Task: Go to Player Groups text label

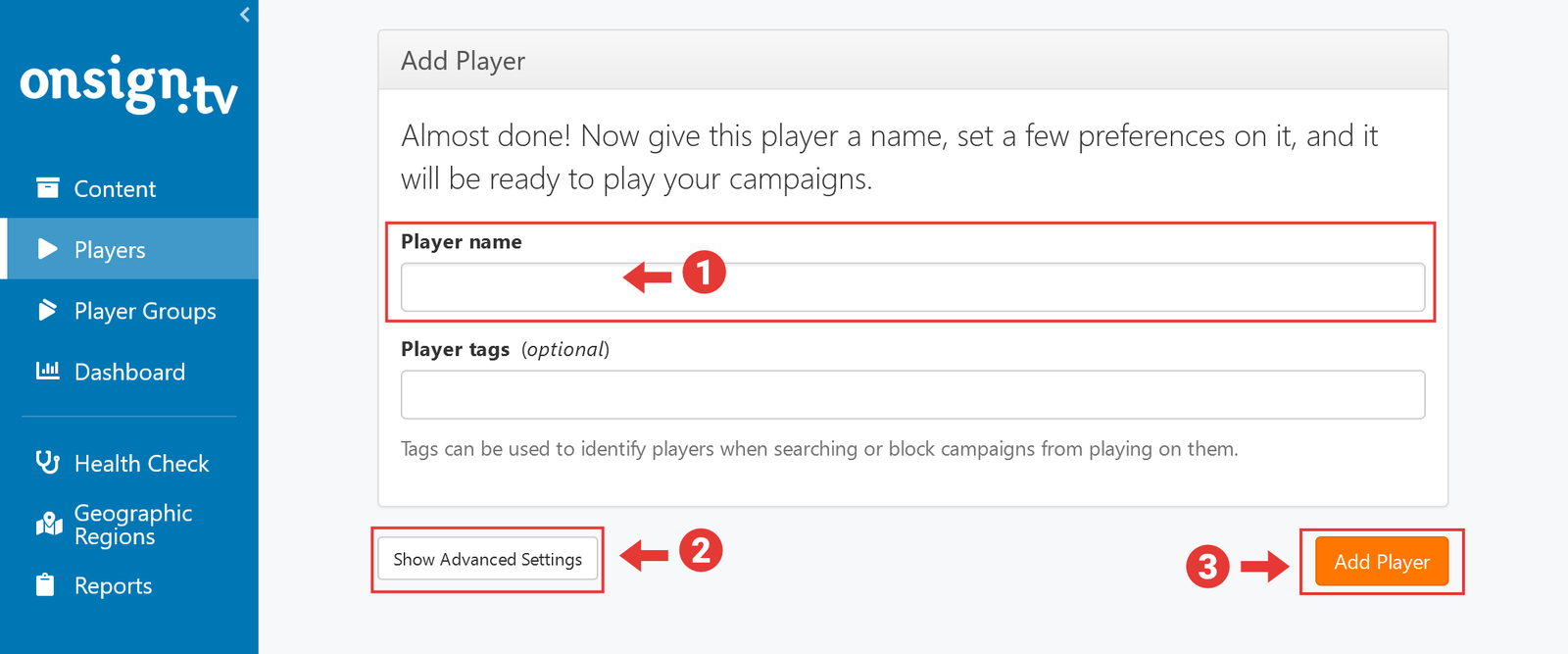Action: 145,312
